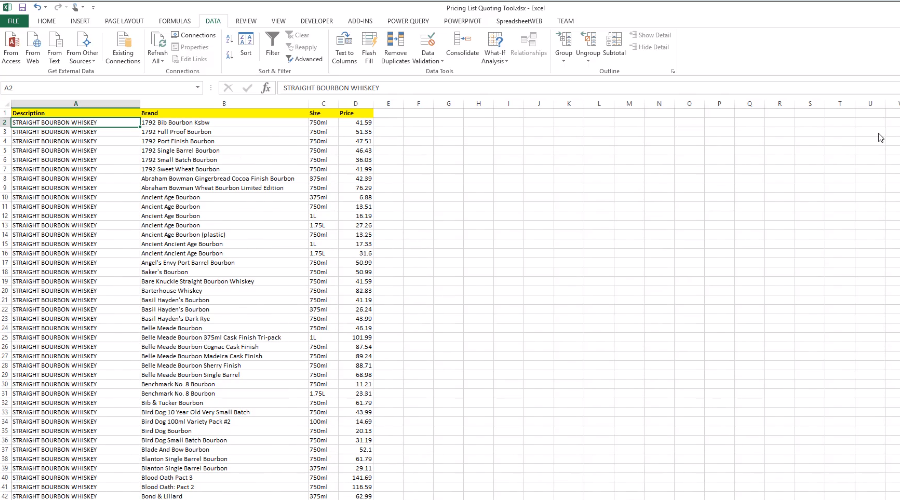Switch to the FORMULAS tab

(x=174, y=21)
